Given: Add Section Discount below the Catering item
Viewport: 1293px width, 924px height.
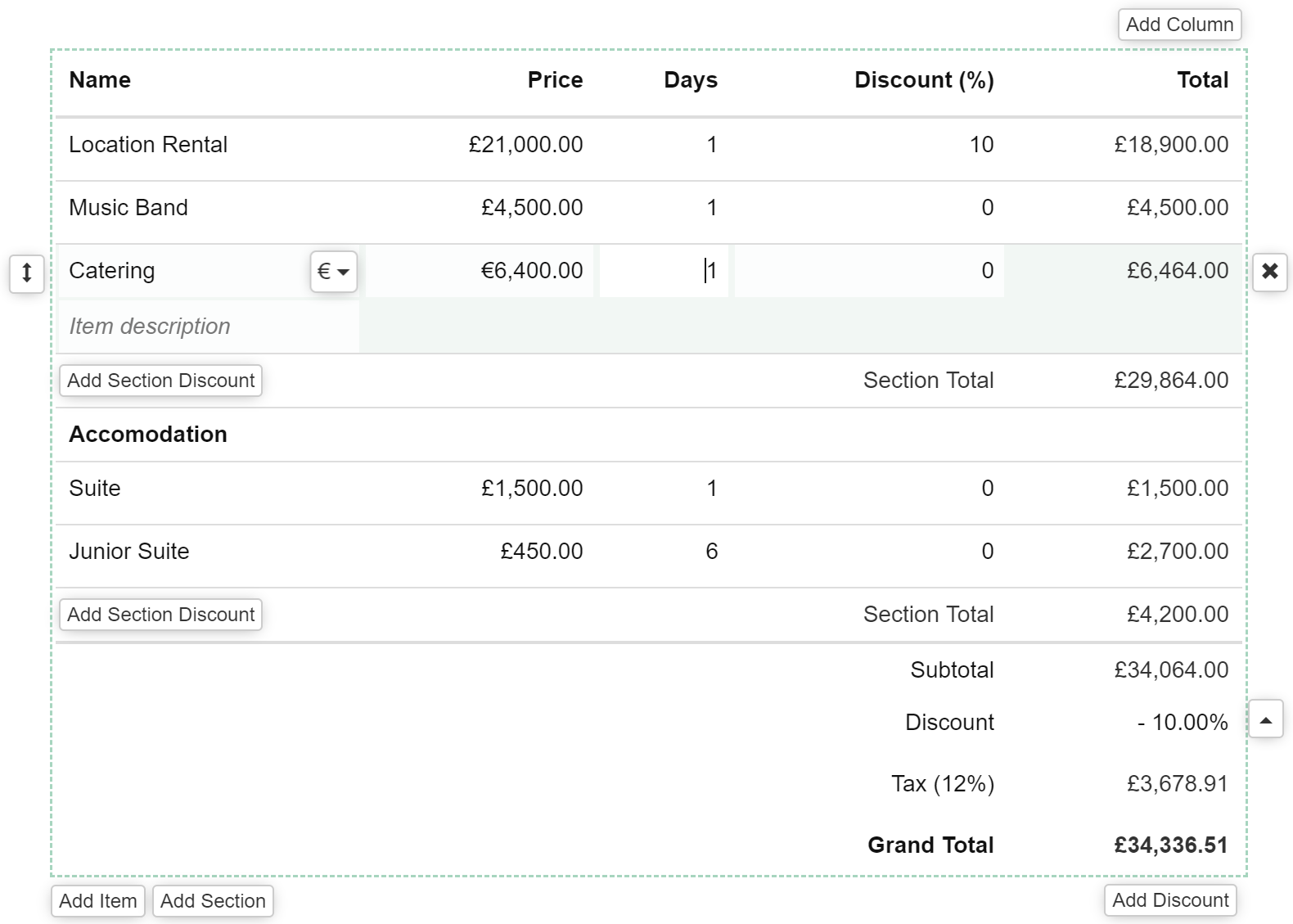Looking at the screenshot, I should point(160,381).
